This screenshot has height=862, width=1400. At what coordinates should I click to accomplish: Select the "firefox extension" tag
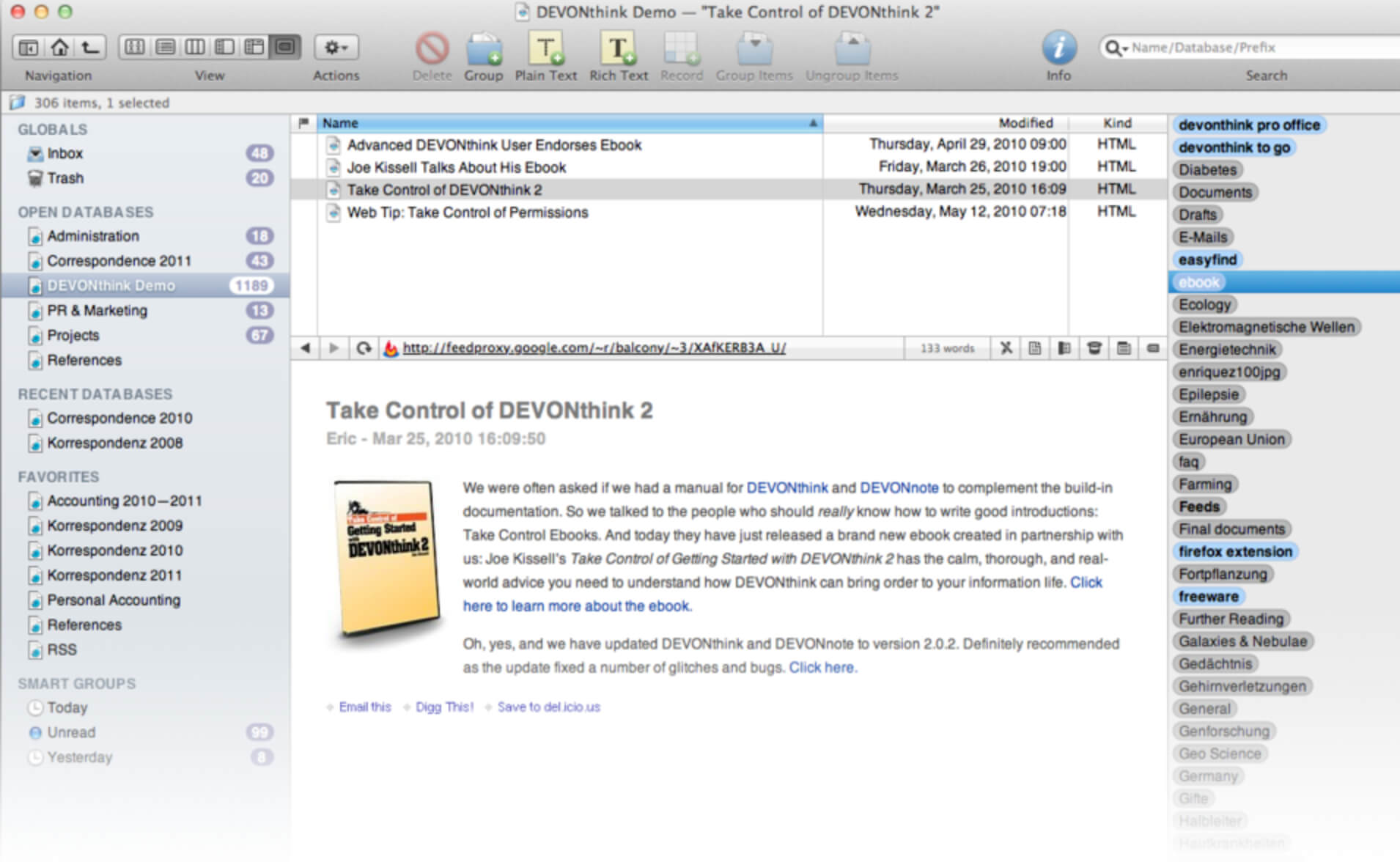coord(1235,552)
